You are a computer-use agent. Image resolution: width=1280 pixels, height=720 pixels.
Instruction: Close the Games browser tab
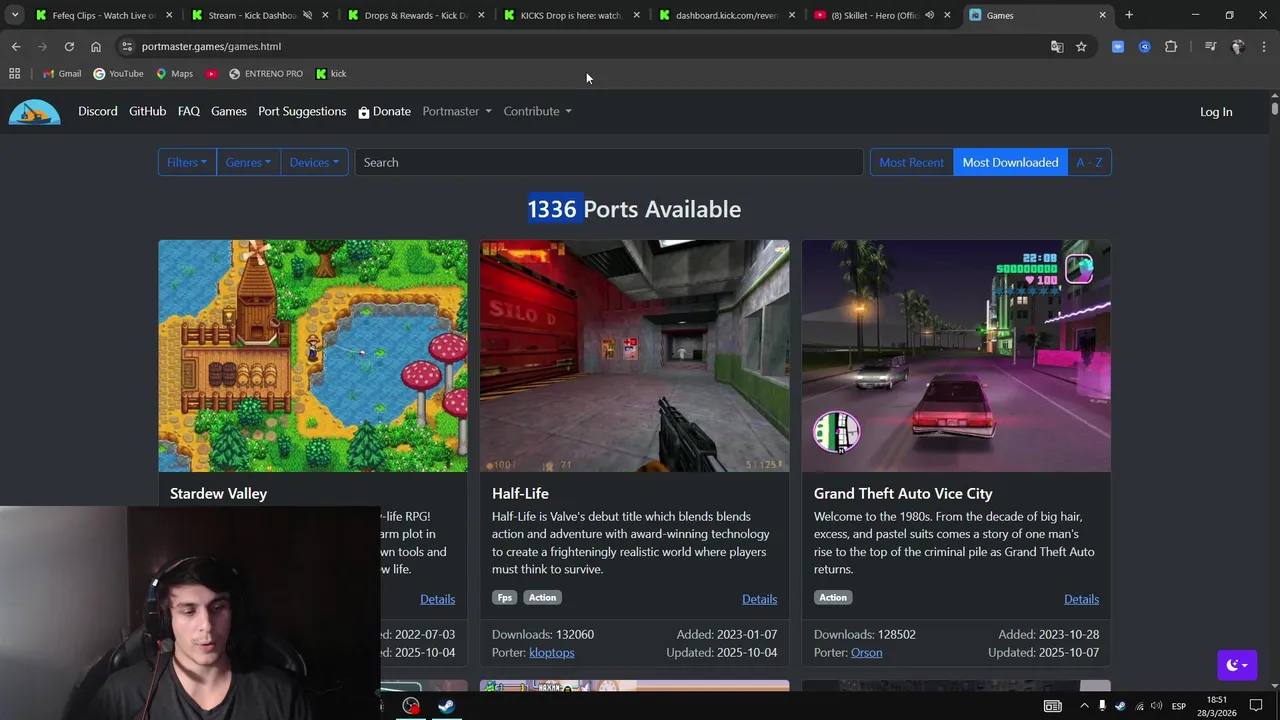click(1102, 15)
